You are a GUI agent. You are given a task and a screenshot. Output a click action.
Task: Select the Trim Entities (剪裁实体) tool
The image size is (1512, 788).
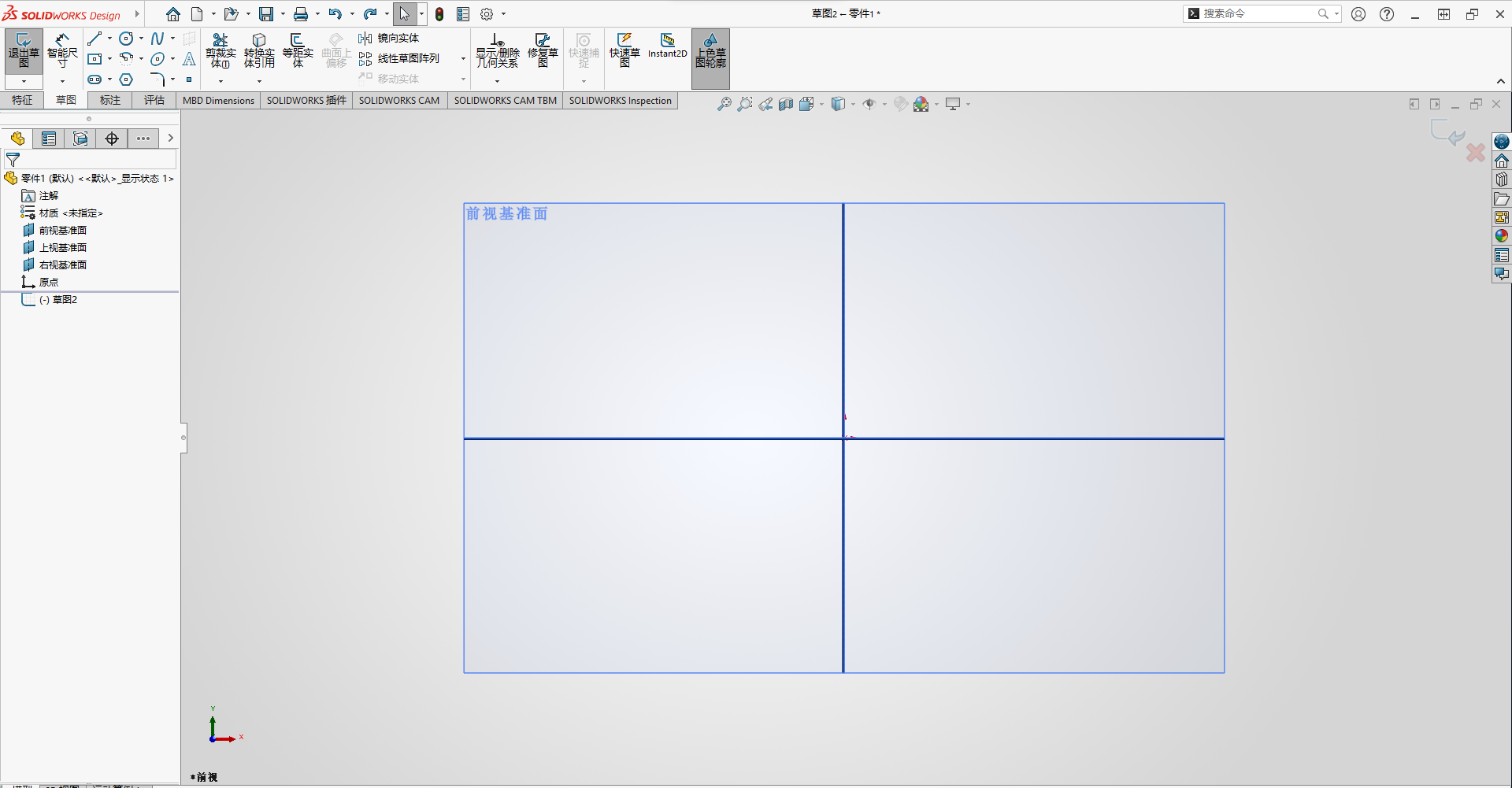coord(220,50)
